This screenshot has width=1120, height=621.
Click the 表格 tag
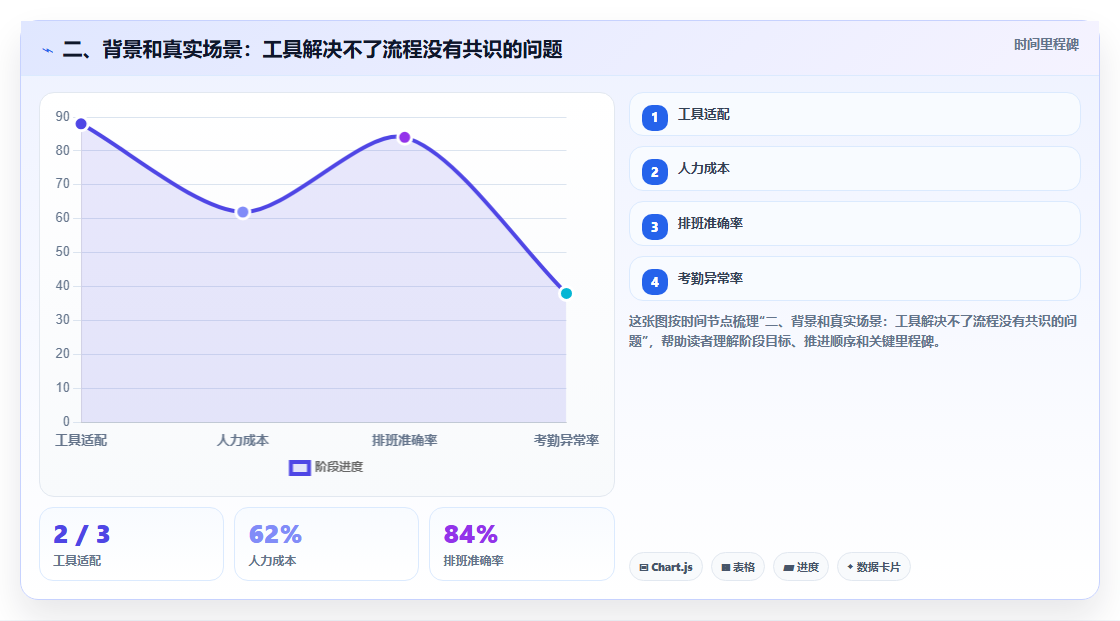(738, 567)
